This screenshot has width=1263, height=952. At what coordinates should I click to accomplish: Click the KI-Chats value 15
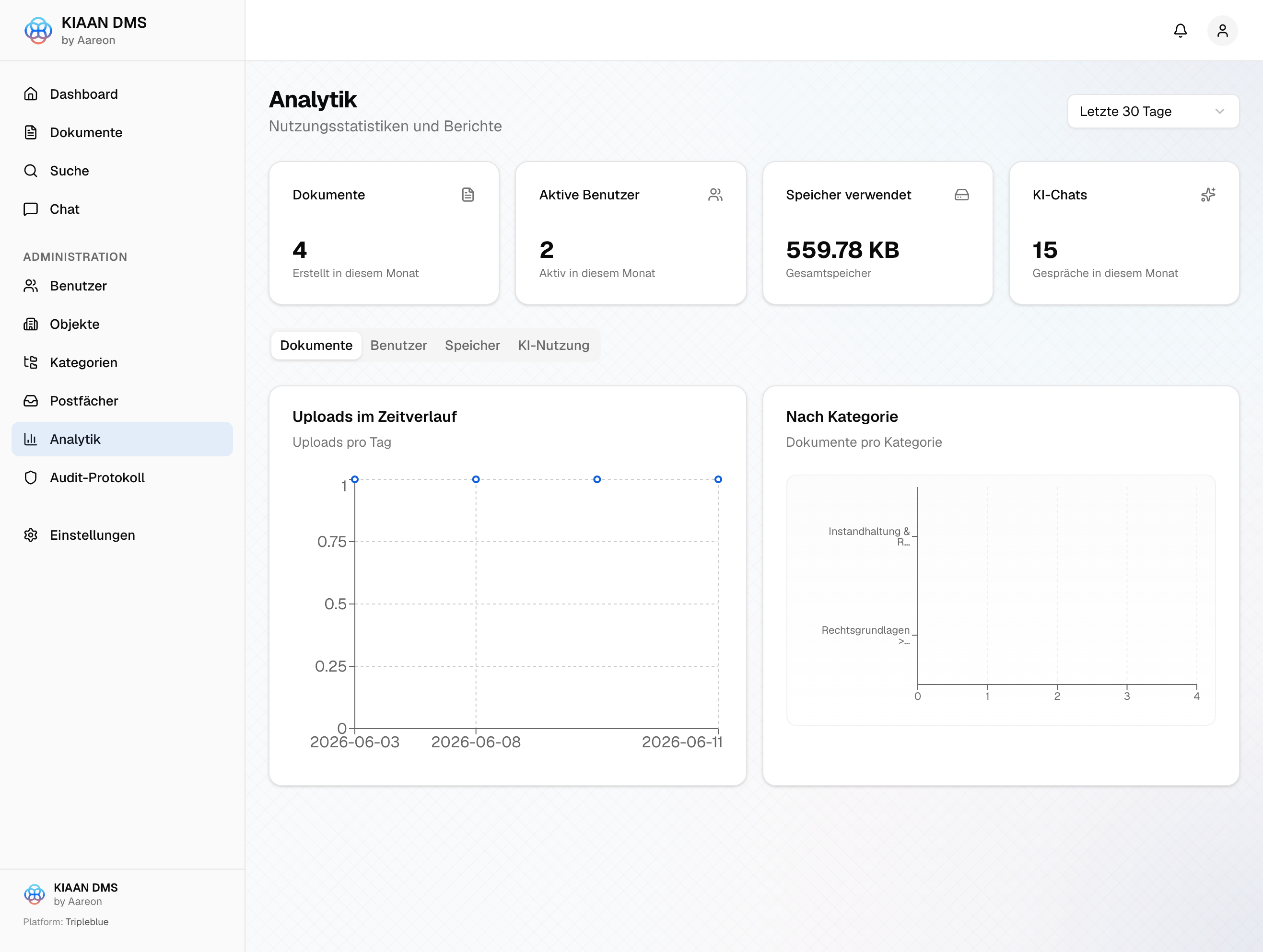coord(1045,250)
